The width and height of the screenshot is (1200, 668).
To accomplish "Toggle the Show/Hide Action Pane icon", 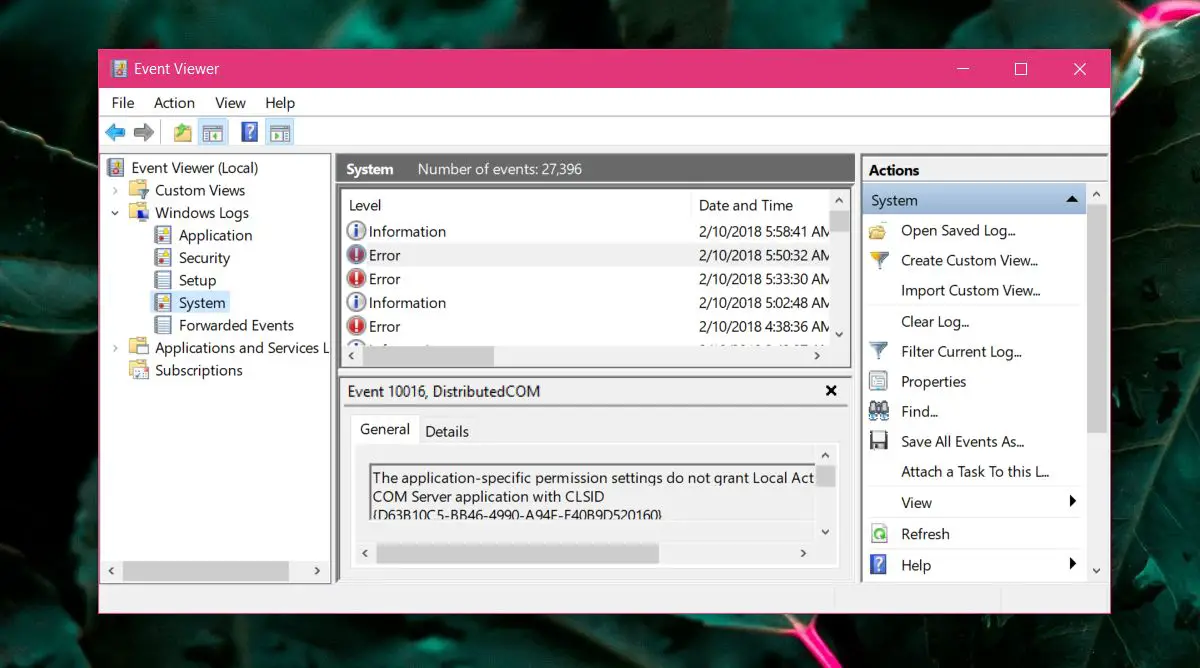I will 280,132.
